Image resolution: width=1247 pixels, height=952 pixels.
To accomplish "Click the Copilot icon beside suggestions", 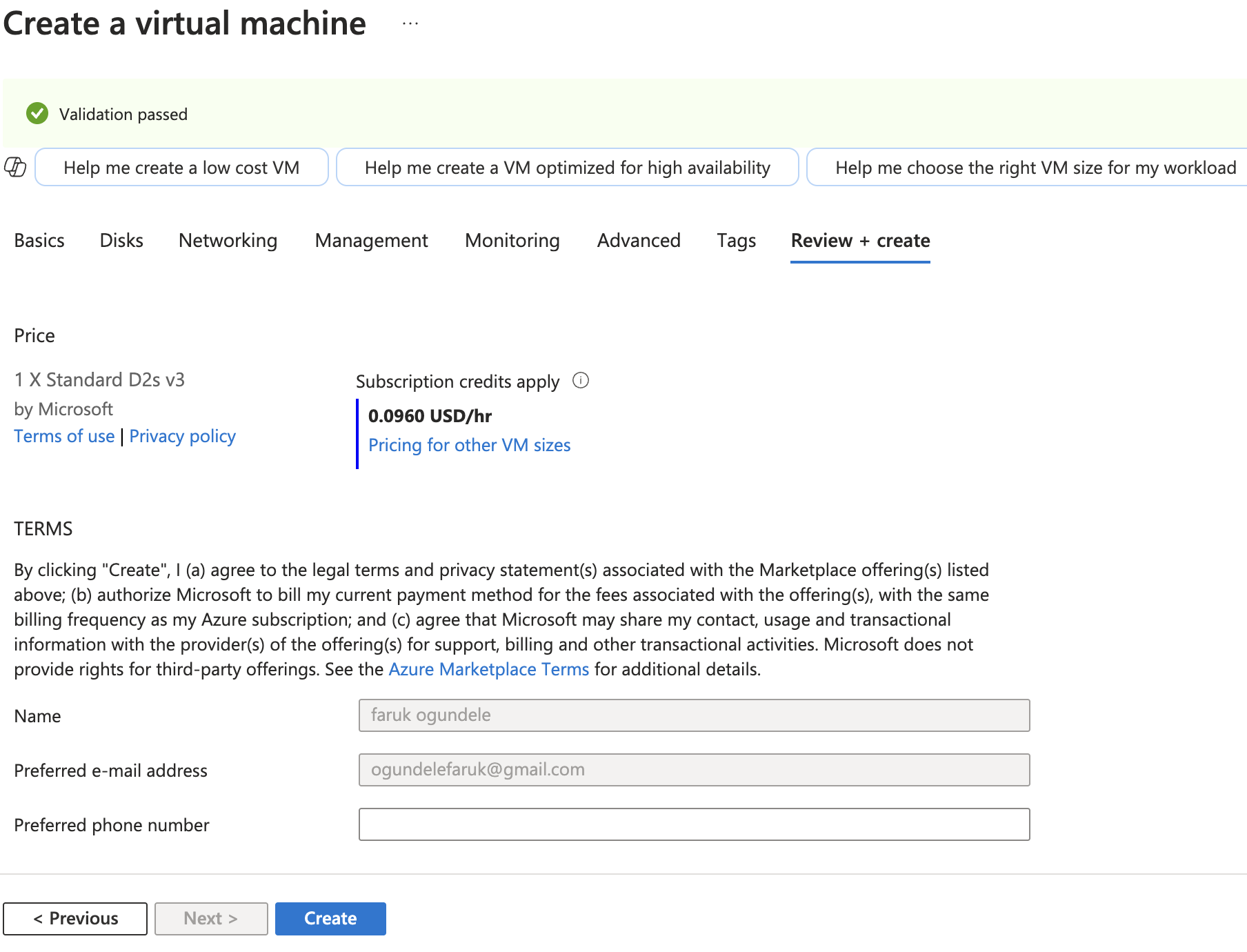I will coord(15,167).
